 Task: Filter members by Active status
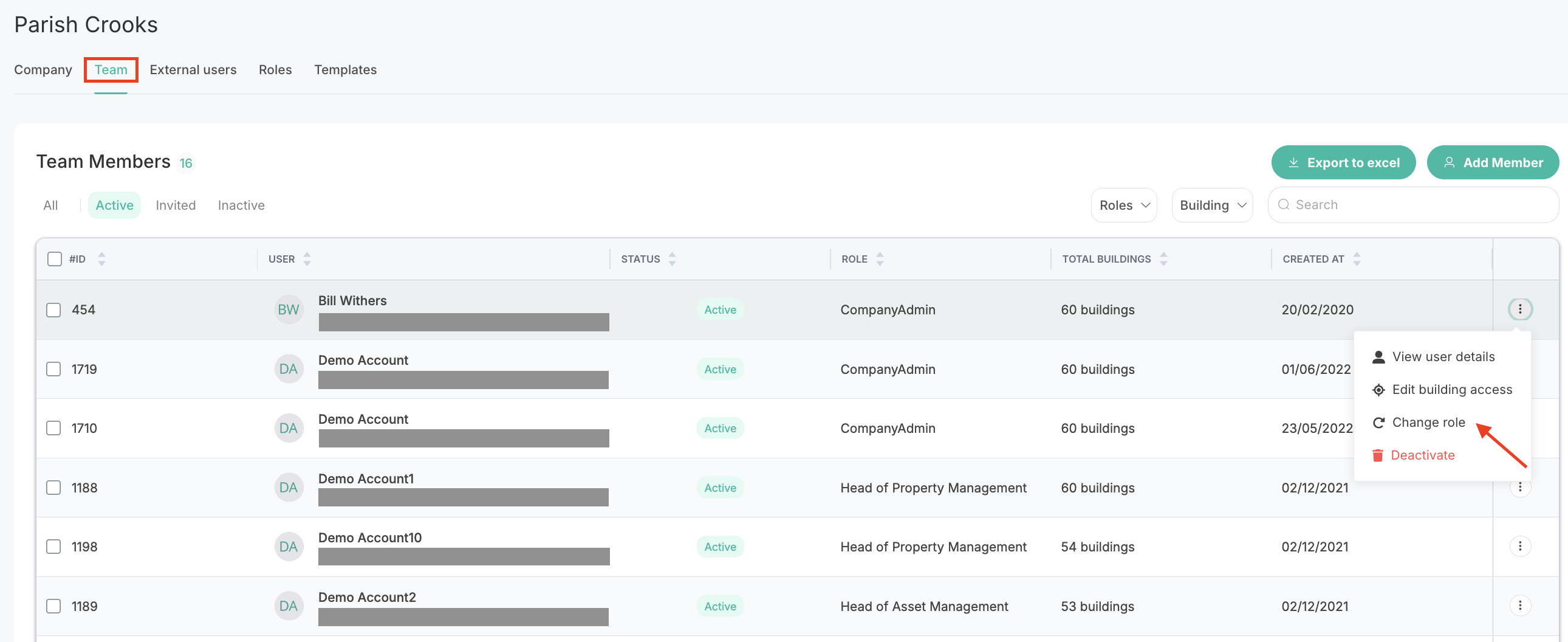114,205
